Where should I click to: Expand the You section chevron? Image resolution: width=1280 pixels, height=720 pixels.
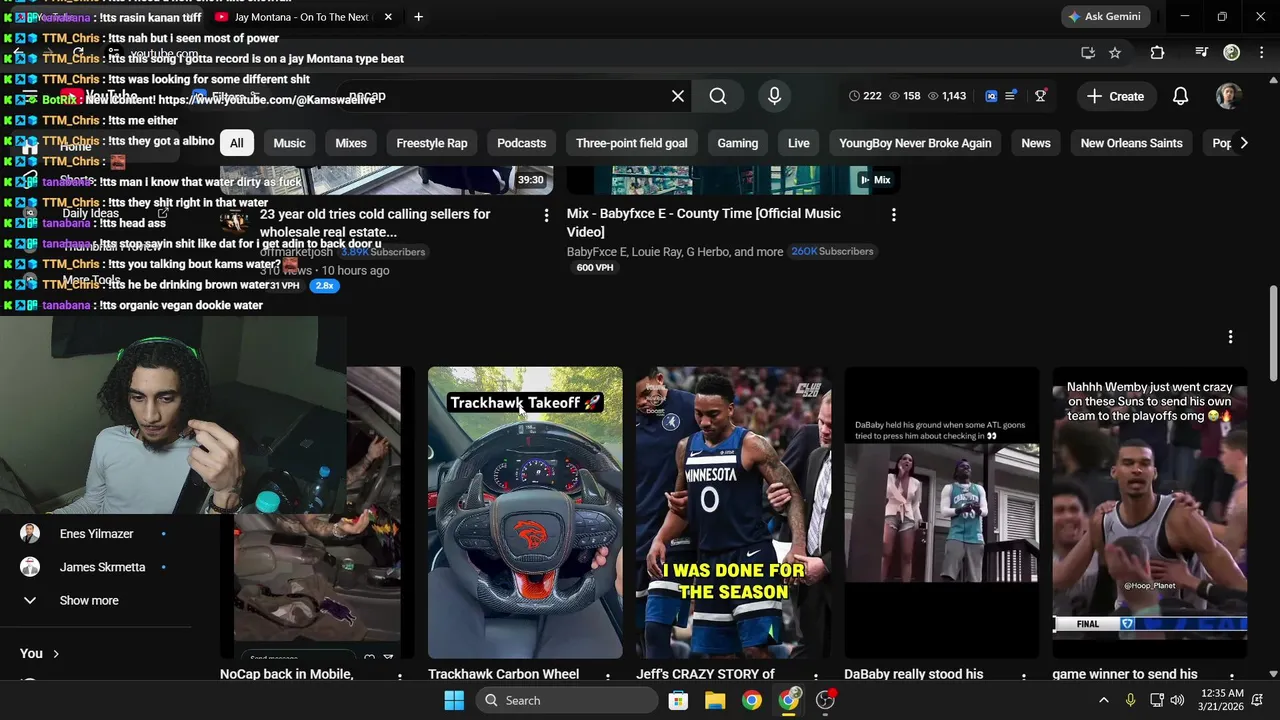point(56,654)
